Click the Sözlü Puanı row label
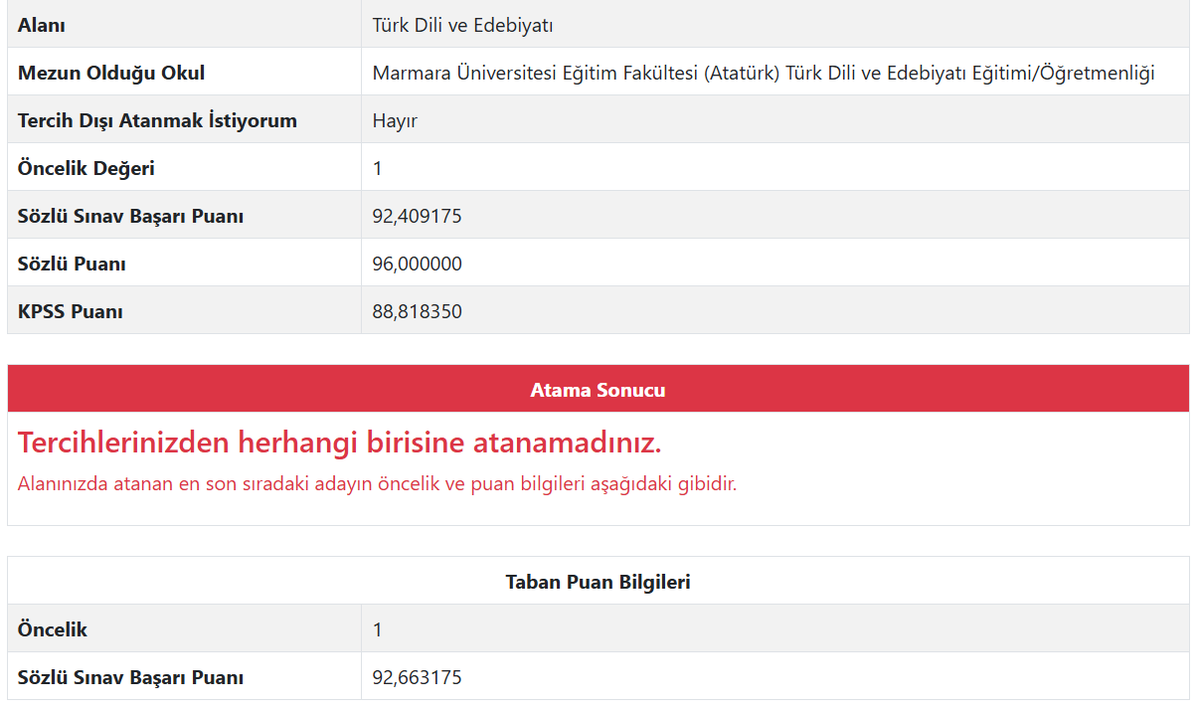 (63, 263)
